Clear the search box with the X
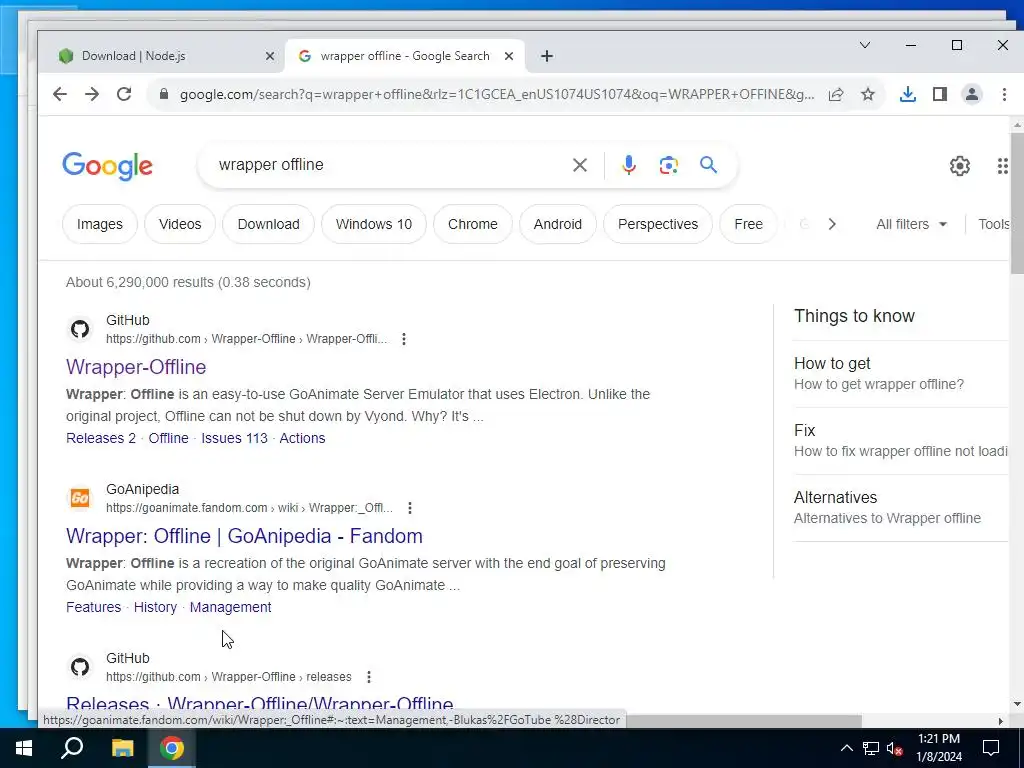1024x768 pixels. [580, 165]
